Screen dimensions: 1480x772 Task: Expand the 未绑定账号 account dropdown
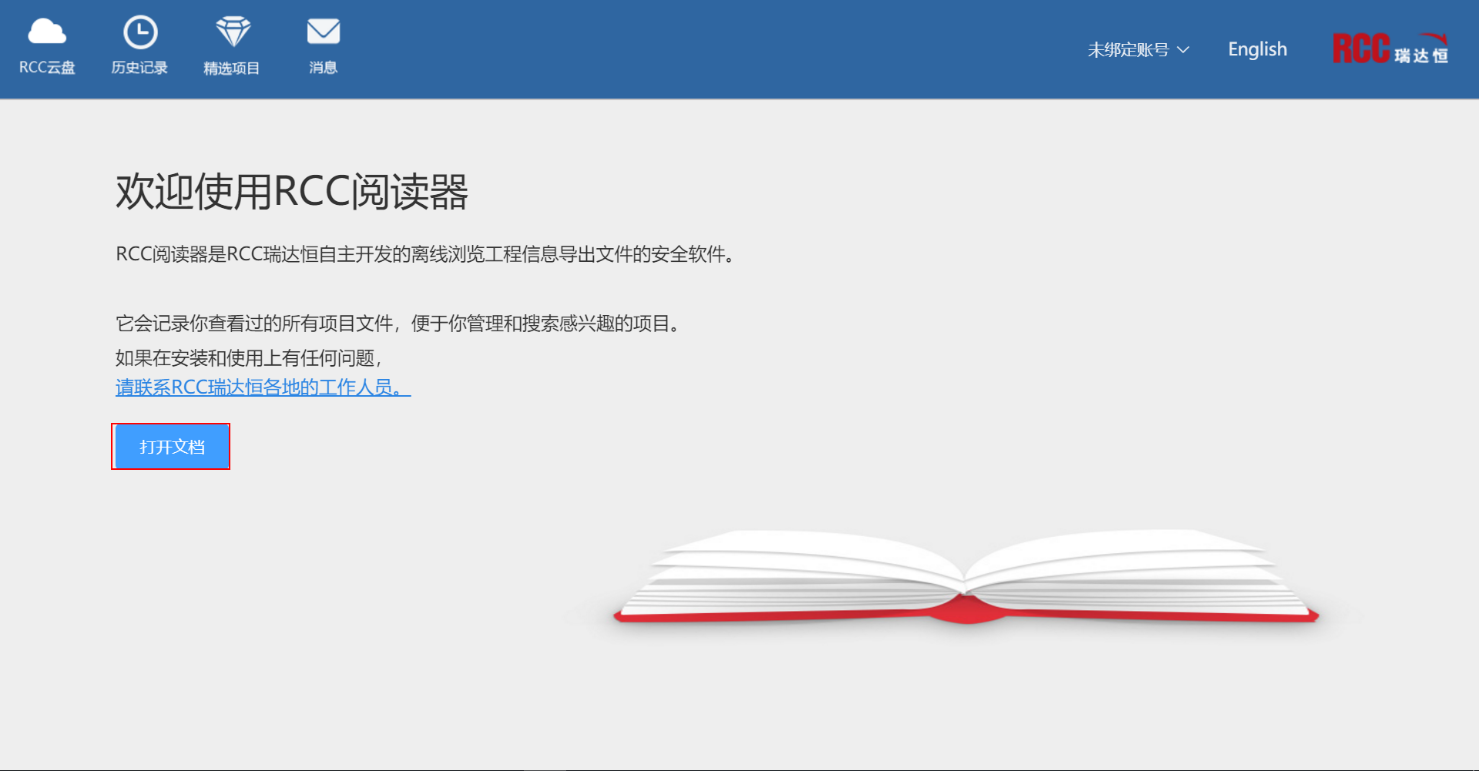(1138, 50)
